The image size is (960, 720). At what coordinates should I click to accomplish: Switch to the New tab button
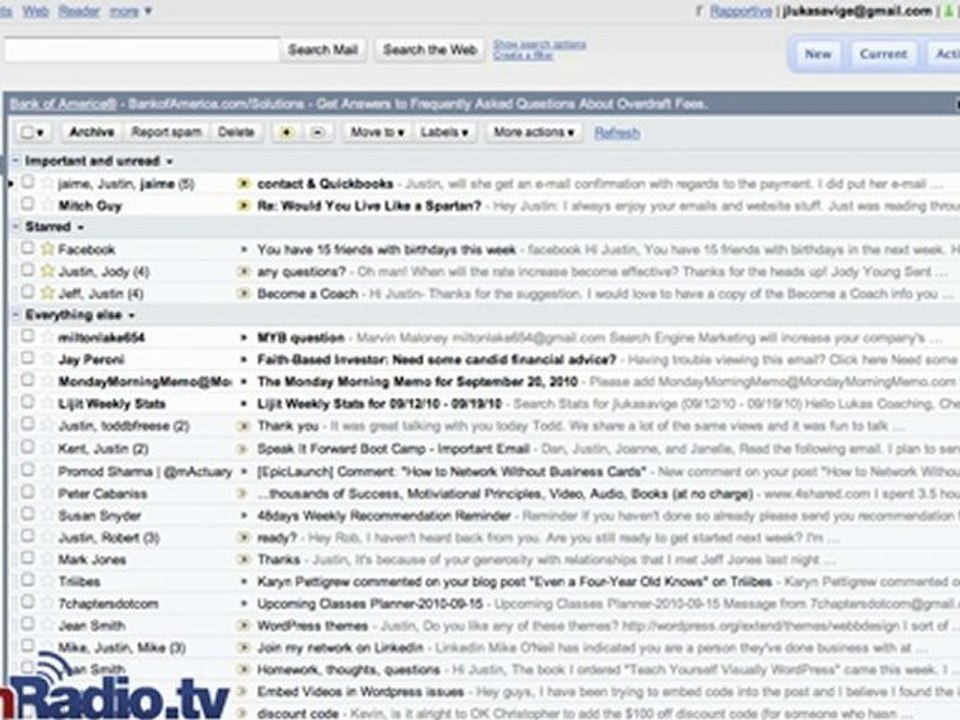[818, 54]
